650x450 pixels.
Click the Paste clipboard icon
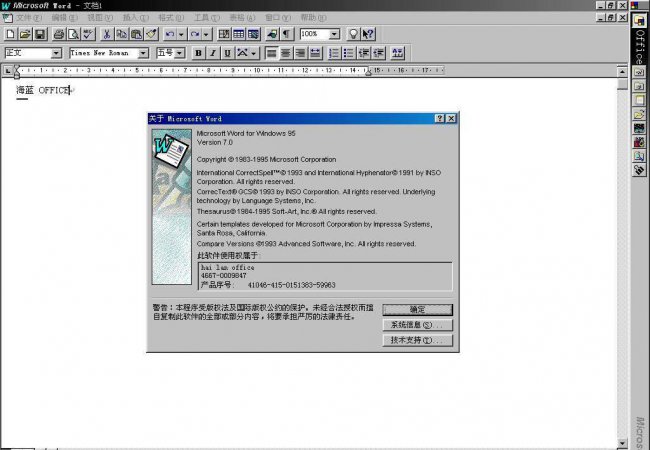click(x=136, y=34)
